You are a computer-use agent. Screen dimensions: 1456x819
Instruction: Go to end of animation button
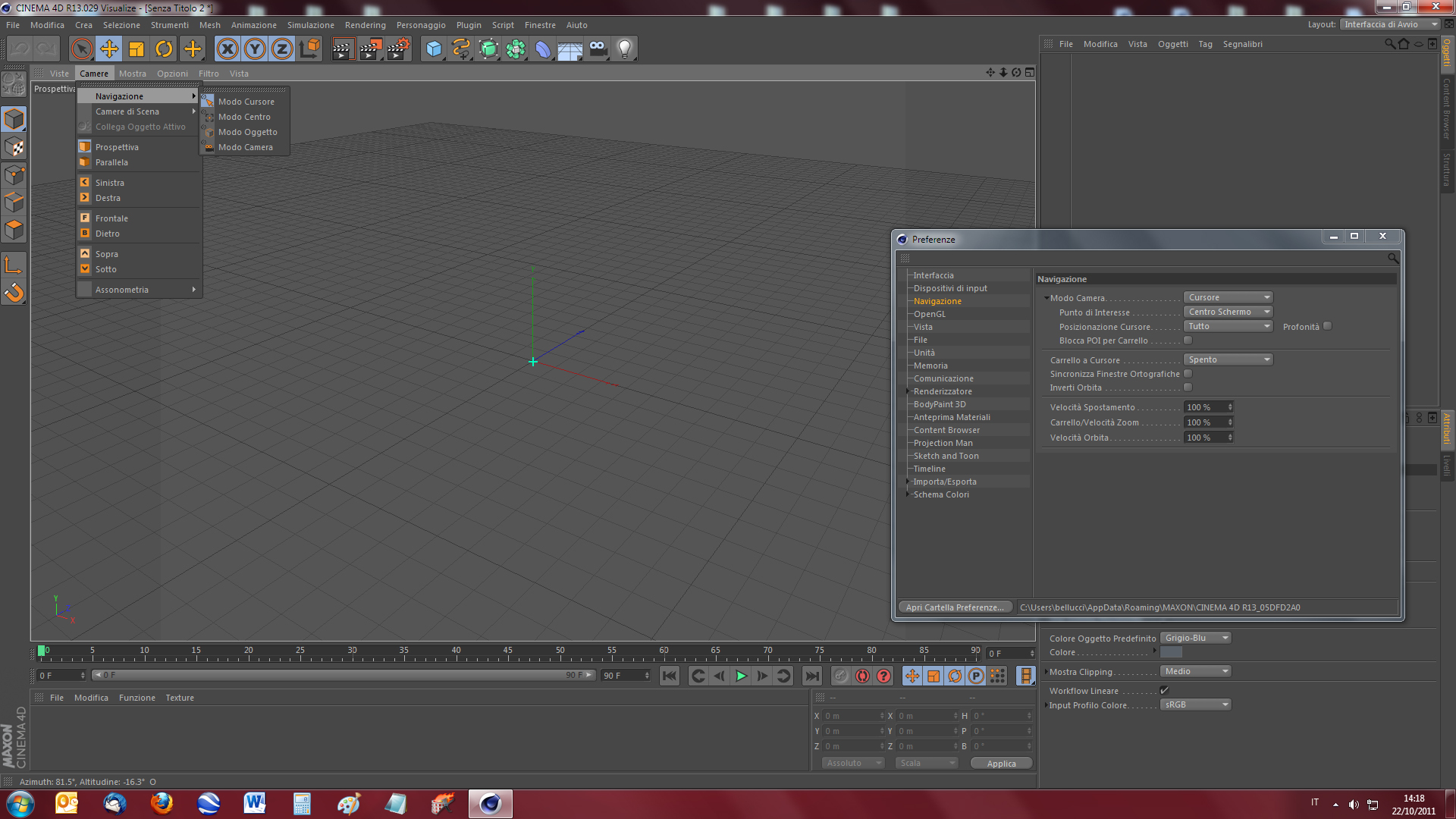(811, 676)
